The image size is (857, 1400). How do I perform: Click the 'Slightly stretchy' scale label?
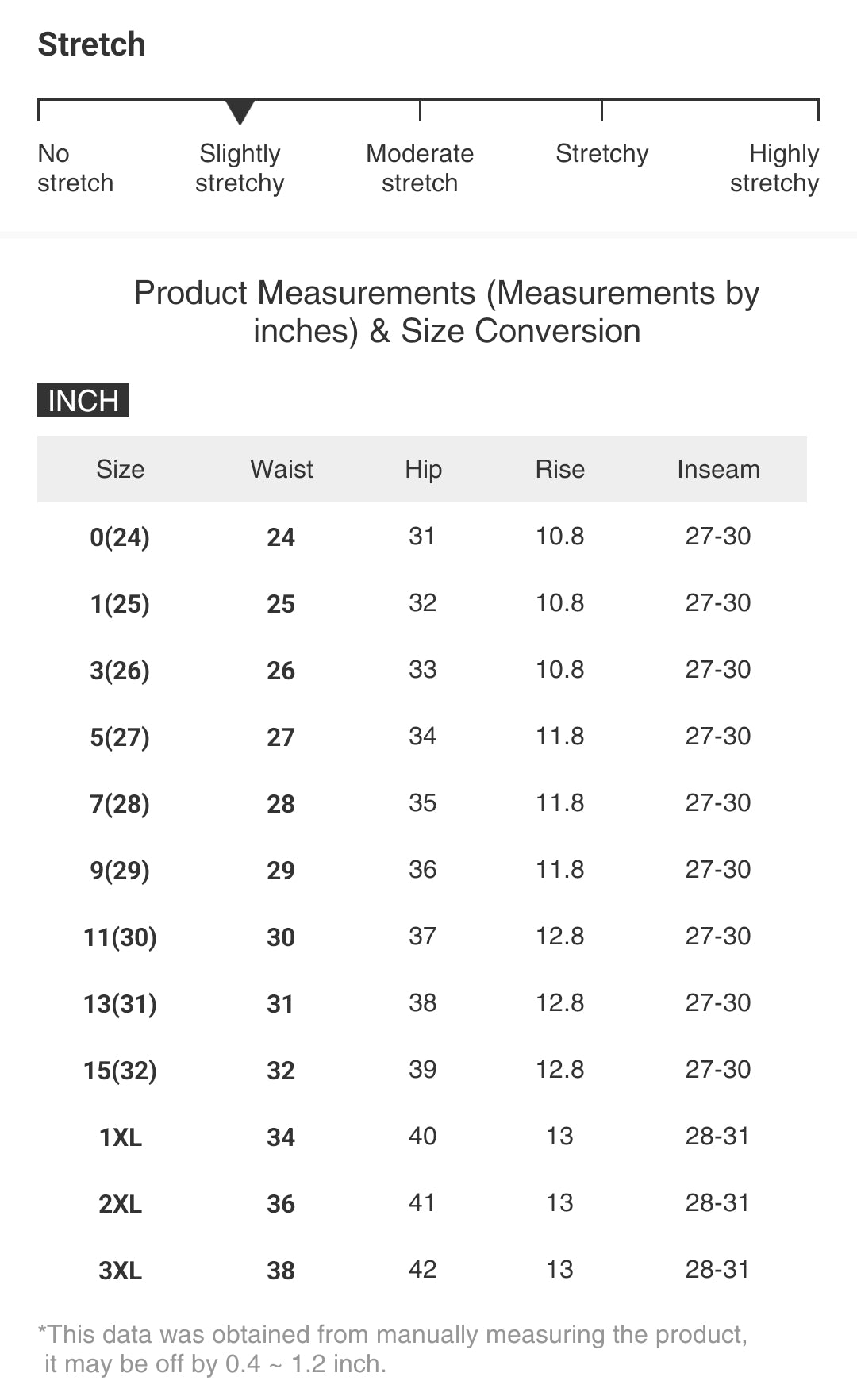pos(240,167)
